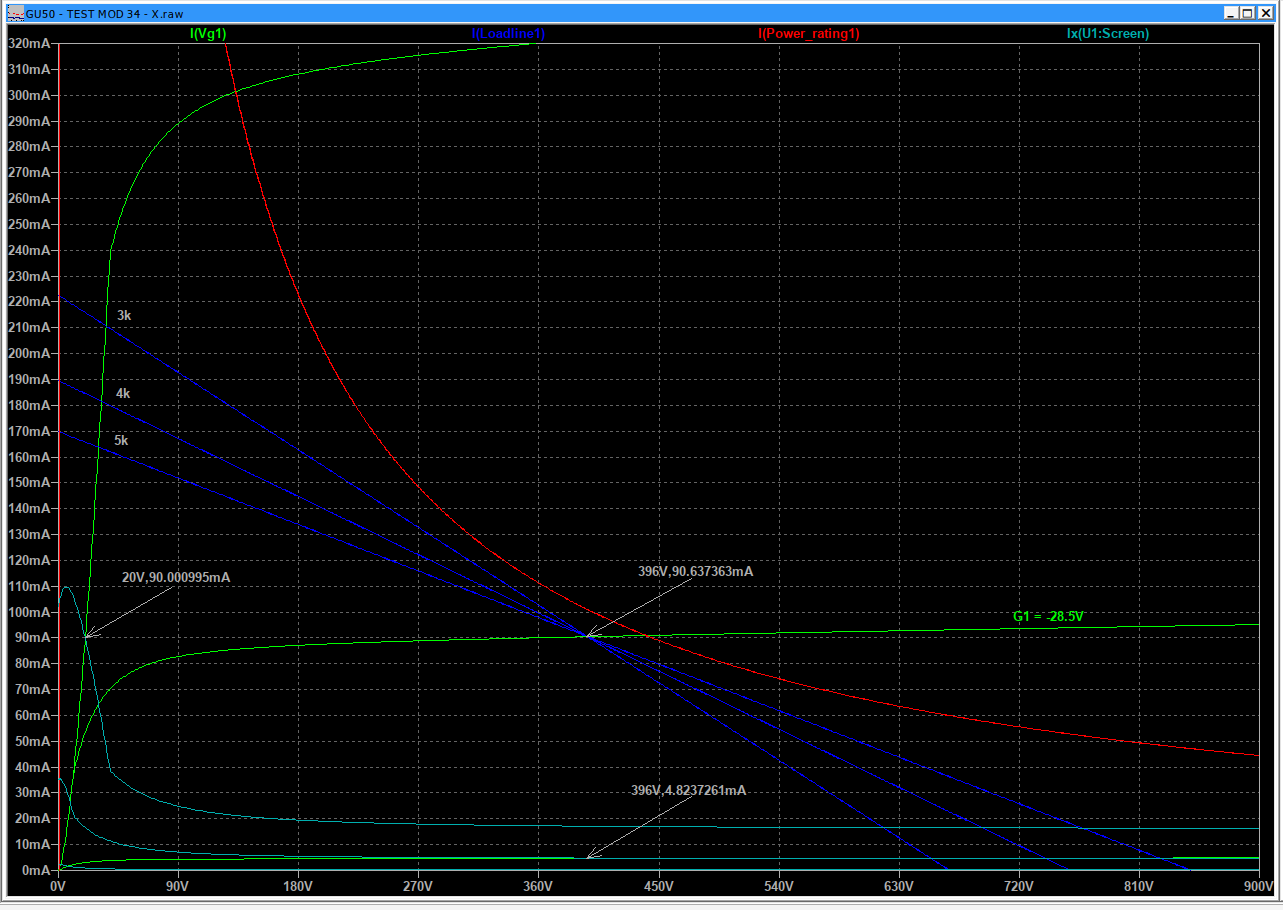
Task: Select the G1 = -28.5V curve label
Action: click(1047, 616)
